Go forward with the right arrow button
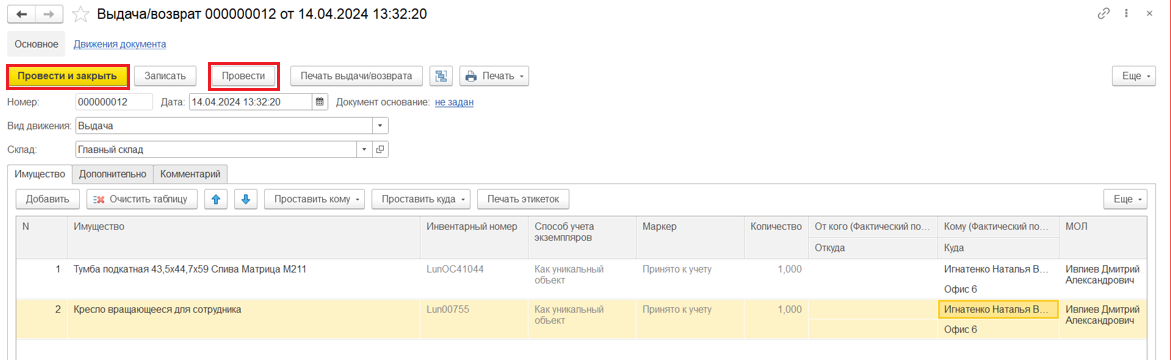 pyautogui.click(x=49, y=14)
